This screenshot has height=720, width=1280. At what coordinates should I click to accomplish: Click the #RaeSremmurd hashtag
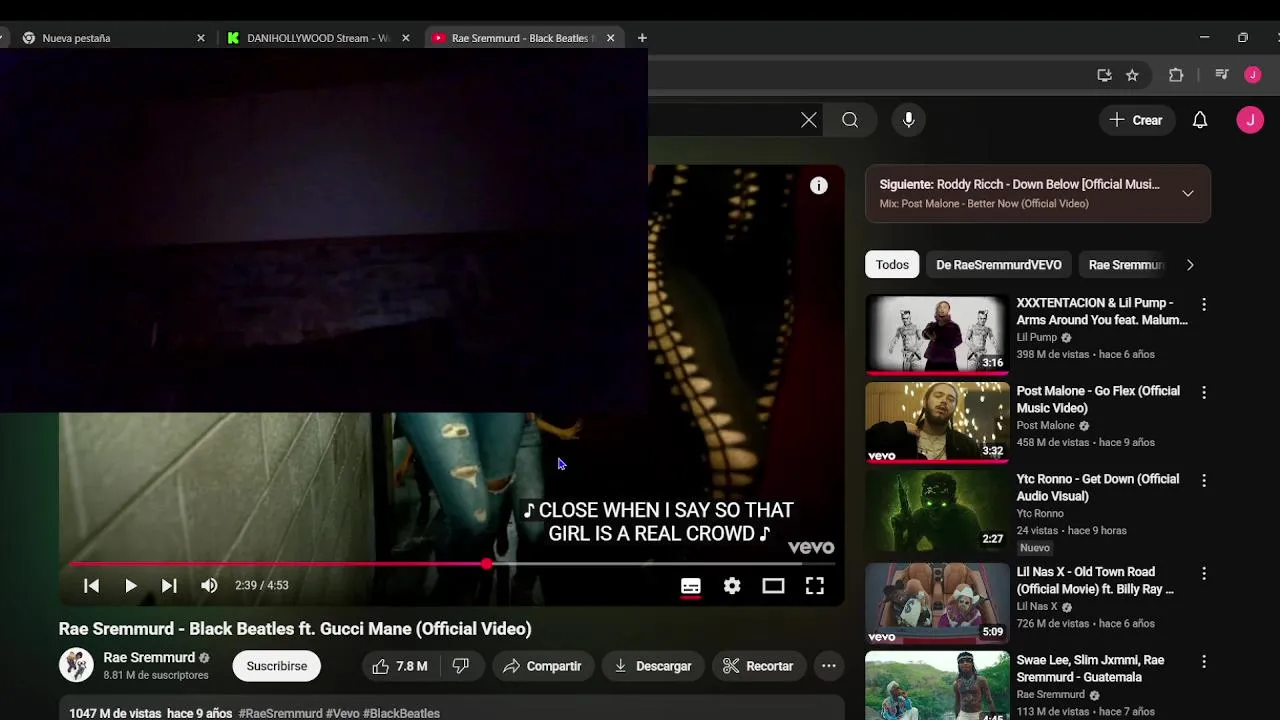click(280, 713)
